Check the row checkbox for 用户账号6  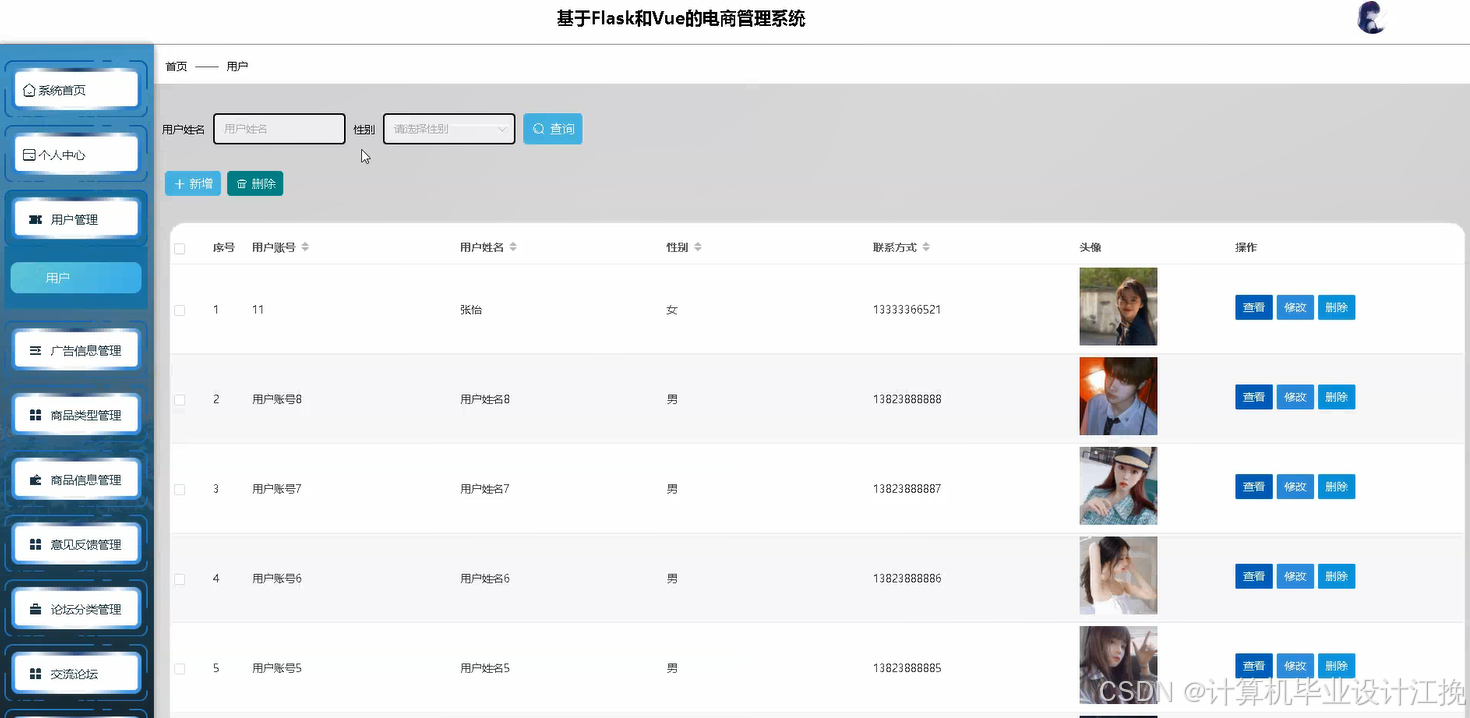[180, 579]
